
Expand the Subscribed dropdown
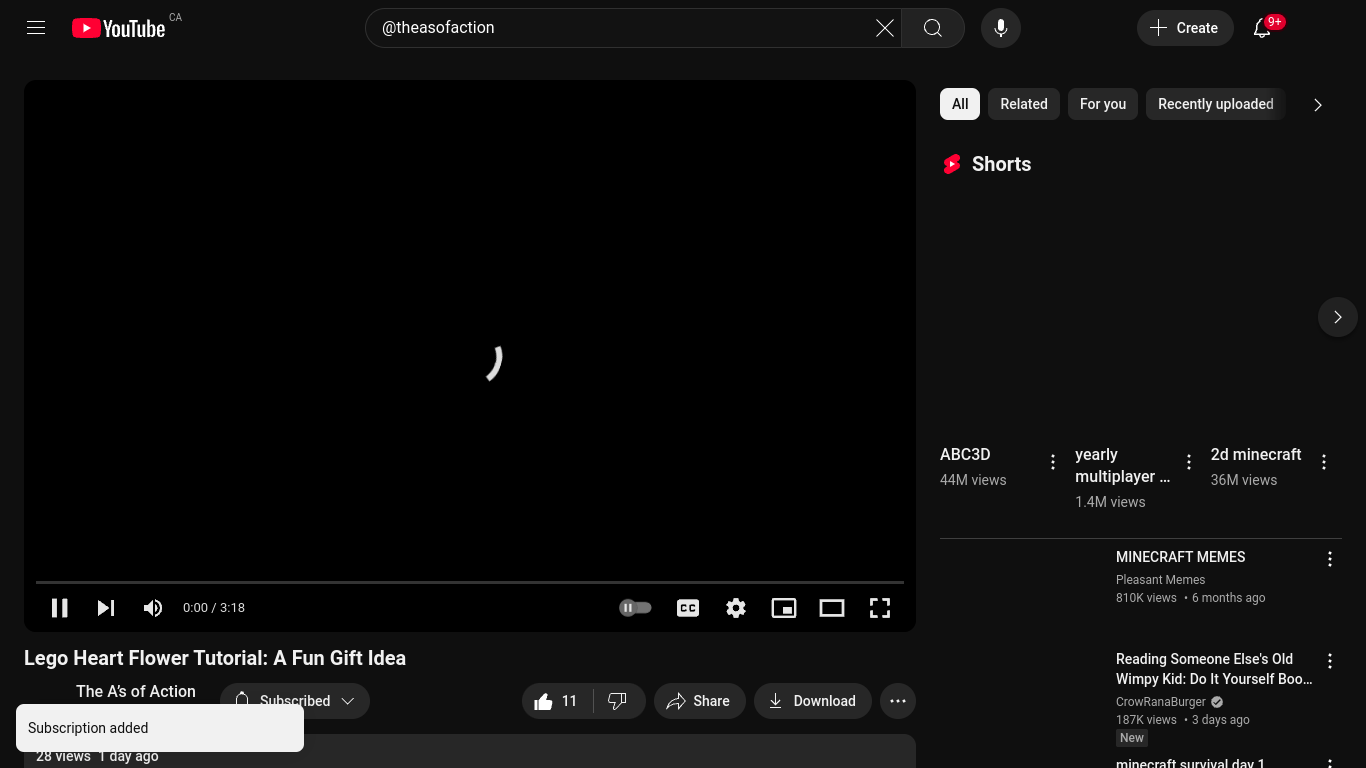295,701
